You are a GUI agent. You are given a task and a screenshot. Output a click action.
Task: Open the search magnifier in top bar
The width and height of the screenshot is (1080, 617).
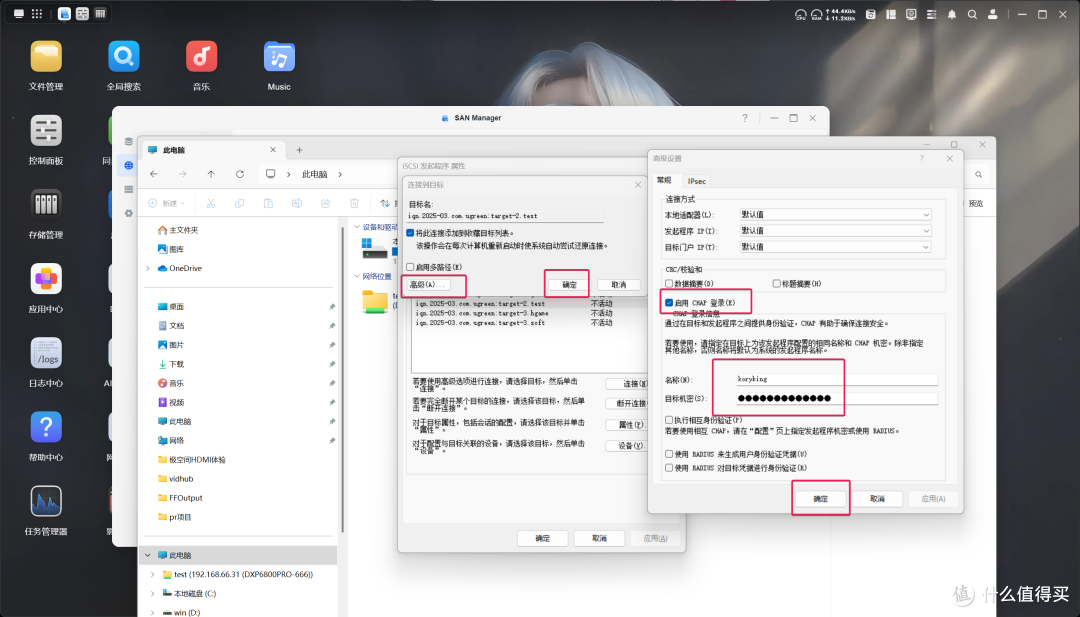[x=972, y=14]
